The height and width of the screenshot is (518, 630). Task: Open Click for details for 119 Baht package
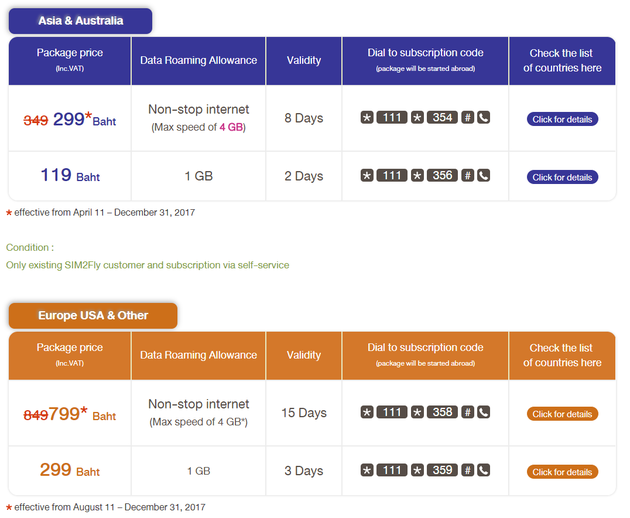click(562, 177)
